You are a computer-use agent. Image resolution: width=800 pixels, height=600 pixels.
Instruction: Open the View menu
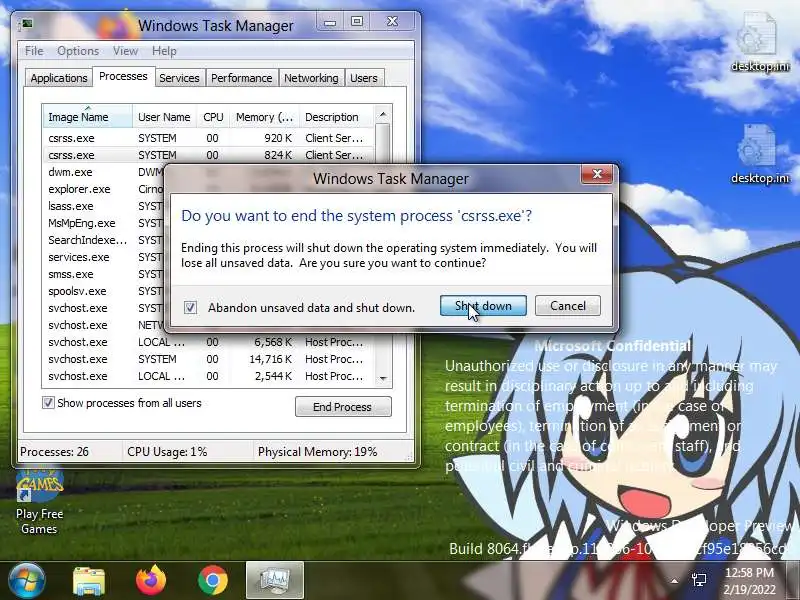tap(126, 51)
